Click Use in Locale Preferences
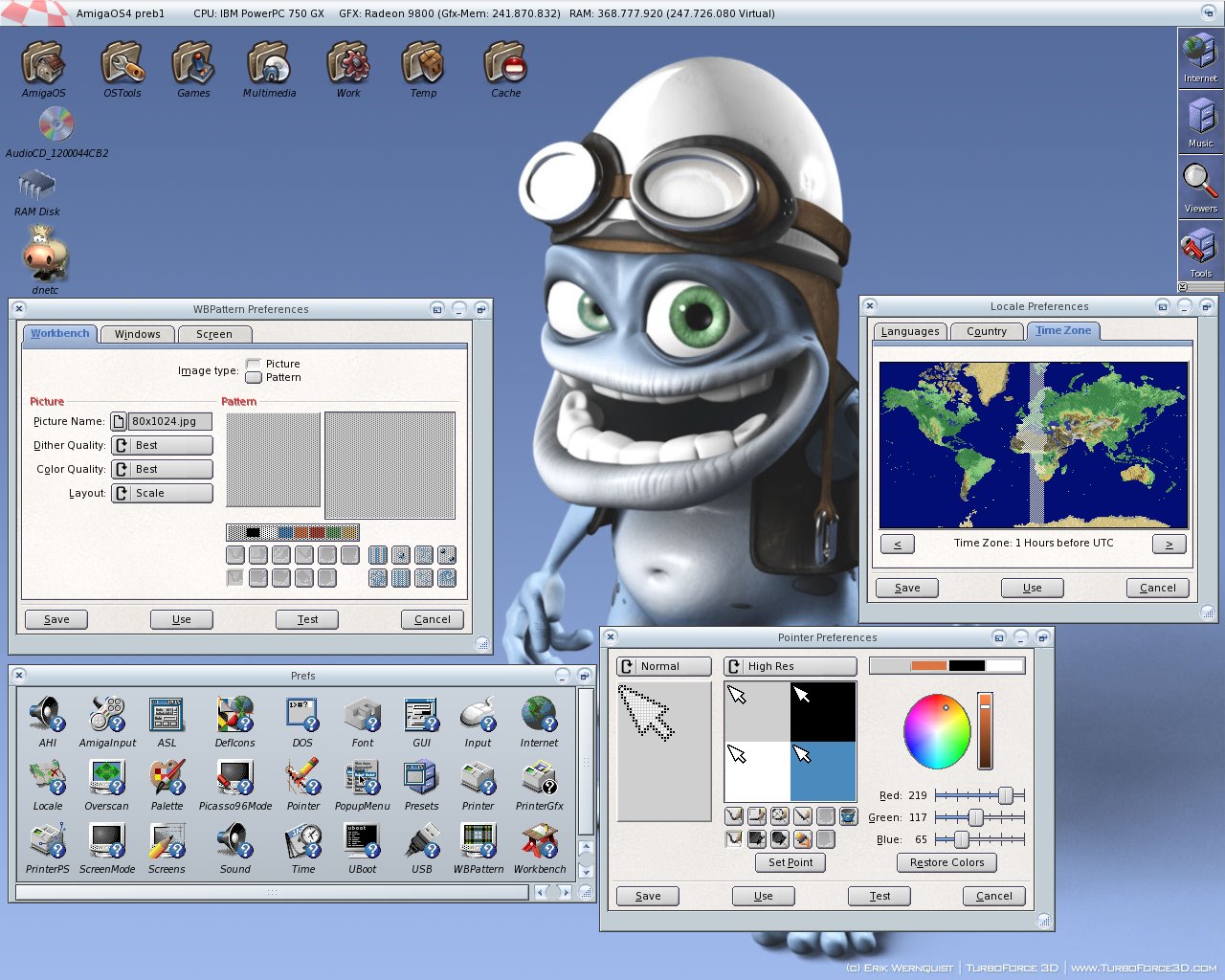1225x980 pixels. [x=1032, y=588]
